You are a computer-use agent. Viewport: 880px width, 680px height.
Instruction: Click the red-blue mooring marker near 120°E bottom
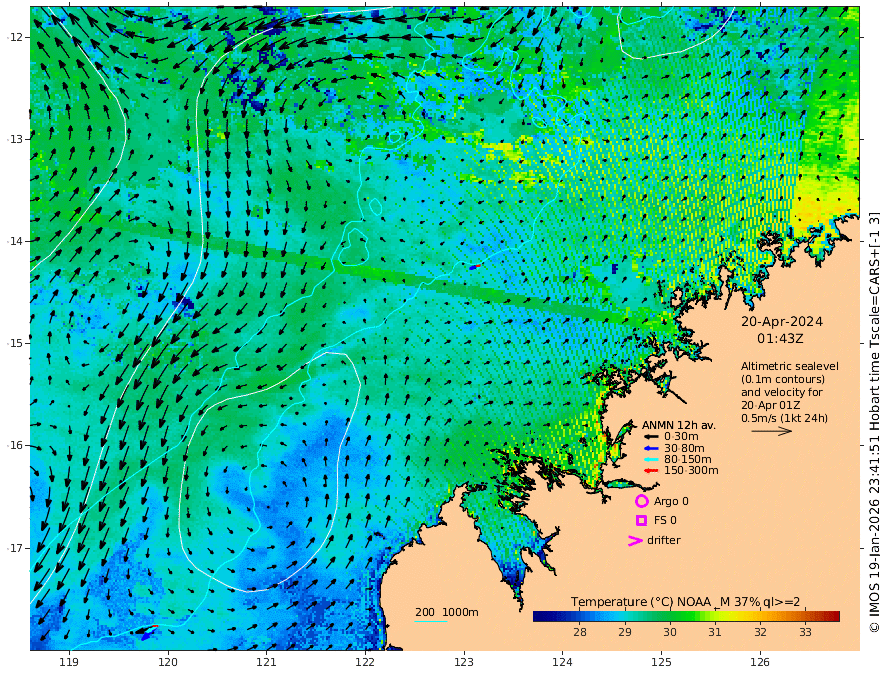149,632
